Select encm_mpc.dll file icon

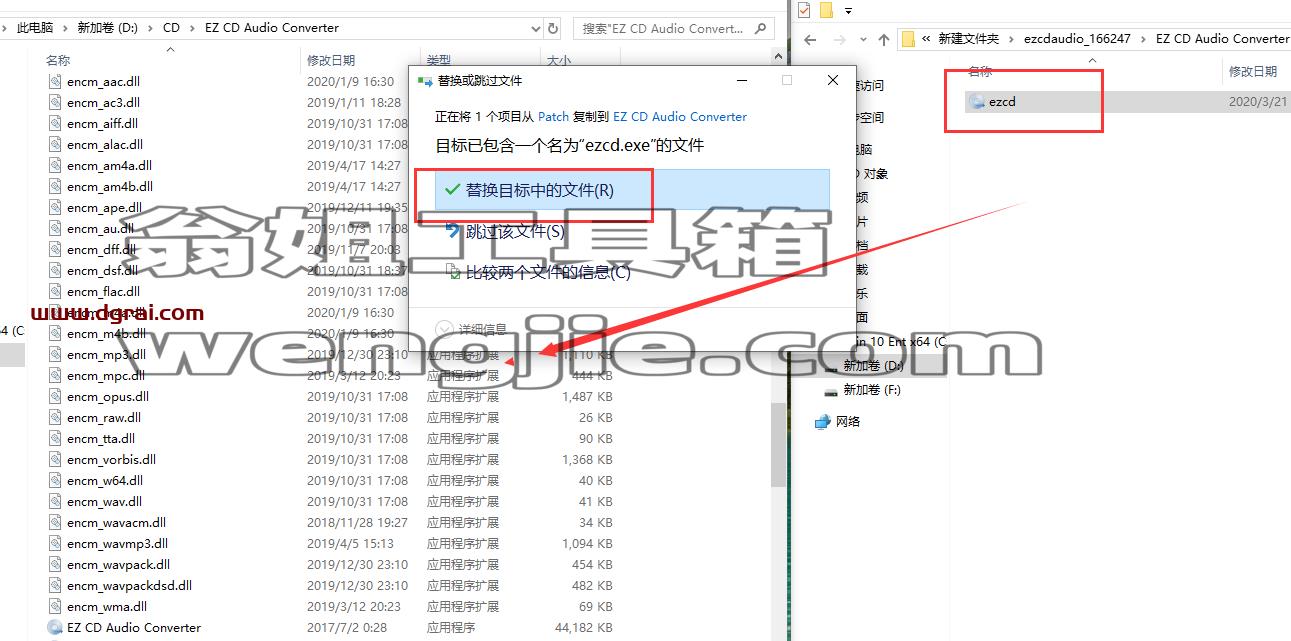(x=54, y=376)
